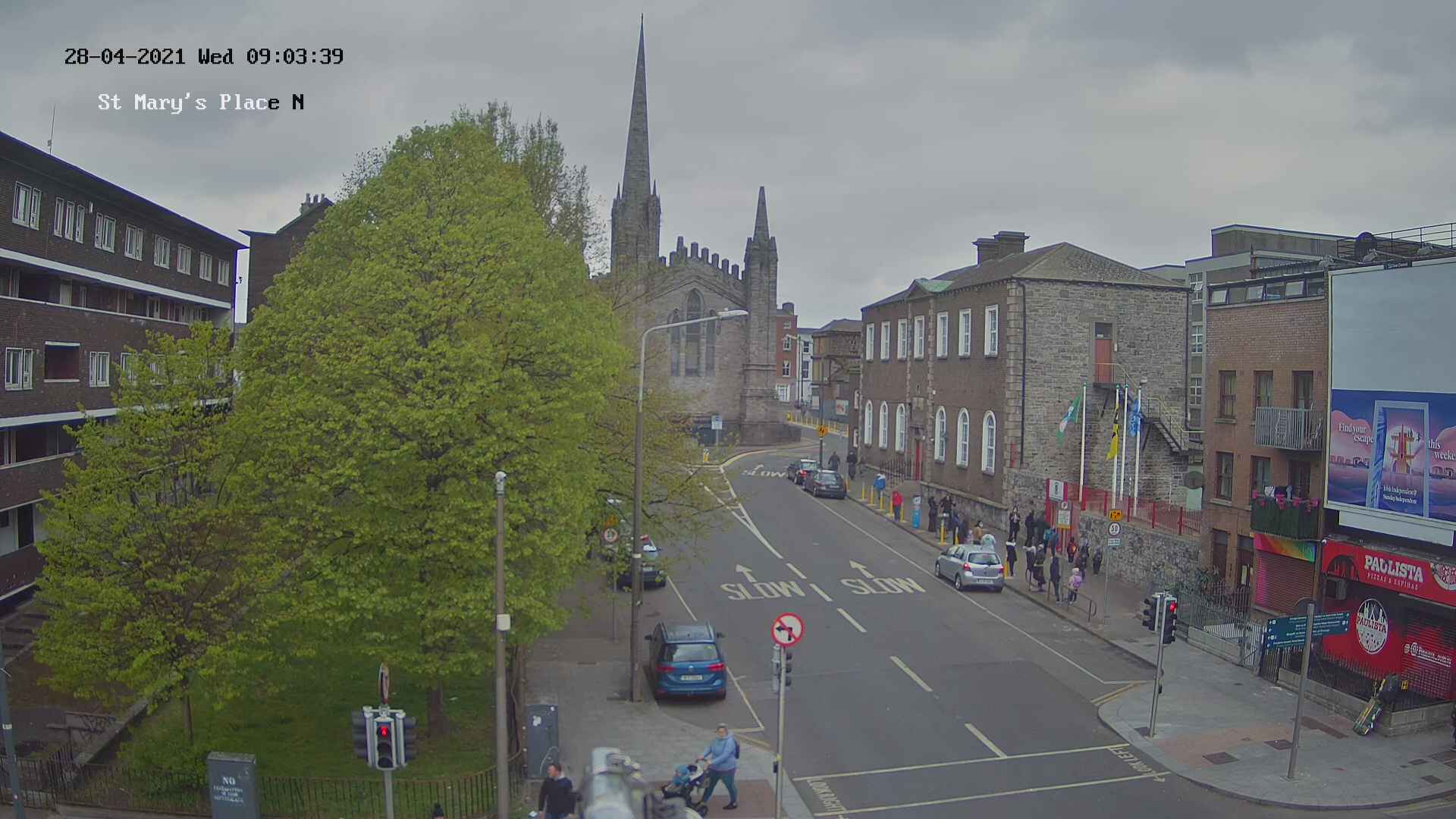This screenshot has height=819, width=1456.
Task: Click the timestamp text 28-04-2021 Wed 09:03:39
Action: 203,56
